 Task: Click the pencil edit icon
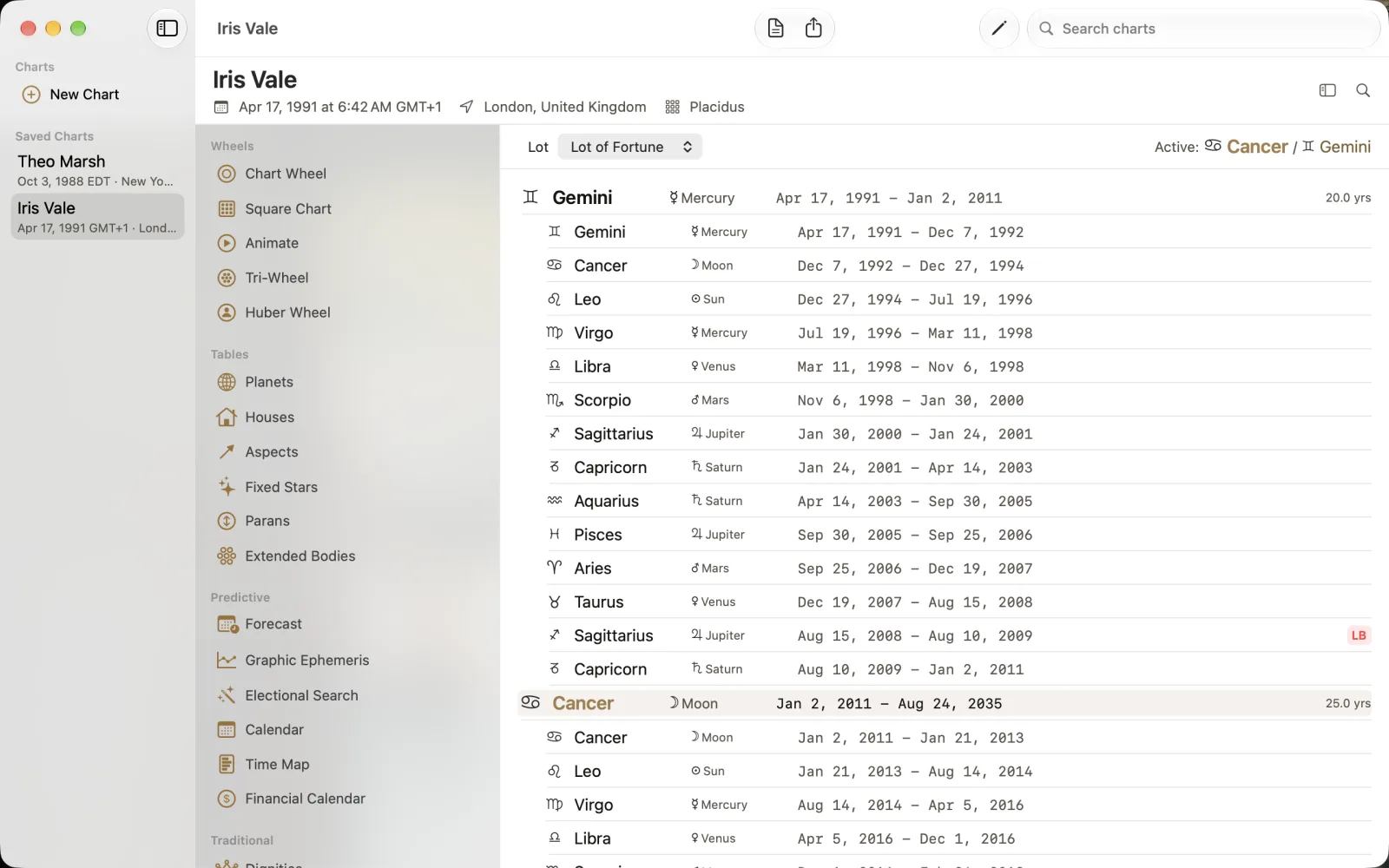(x=998, y=29)
